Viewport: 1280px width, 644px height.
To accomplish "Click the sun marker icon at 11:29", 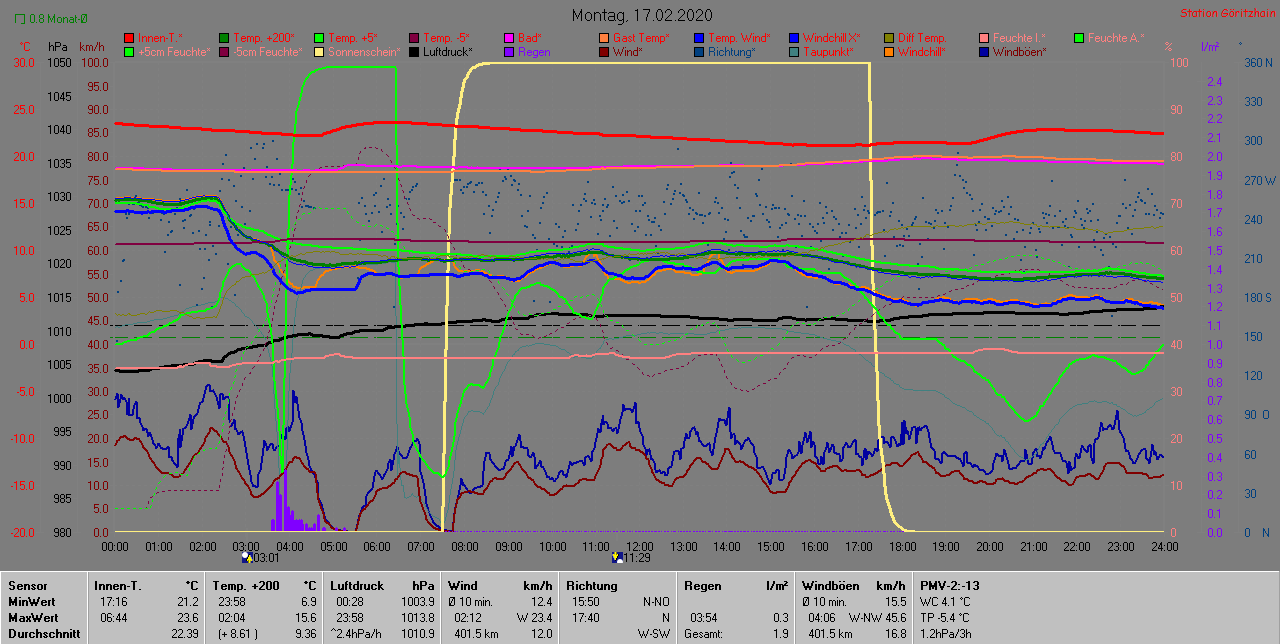I will [618, 557].
